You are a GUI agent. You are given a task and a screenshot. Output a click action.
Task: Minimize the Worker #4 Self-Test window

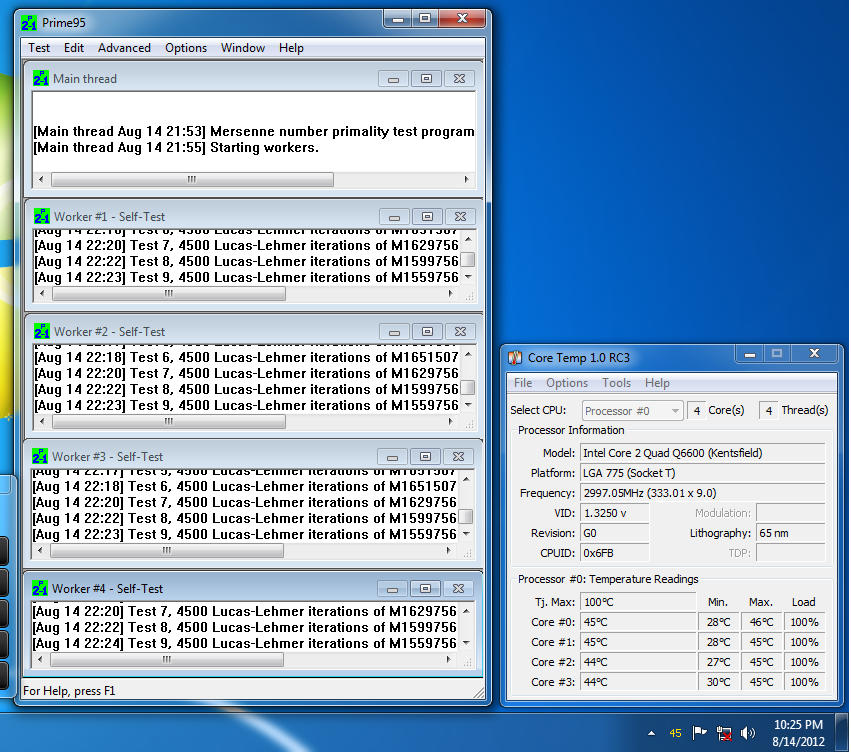tap(392, 589)
